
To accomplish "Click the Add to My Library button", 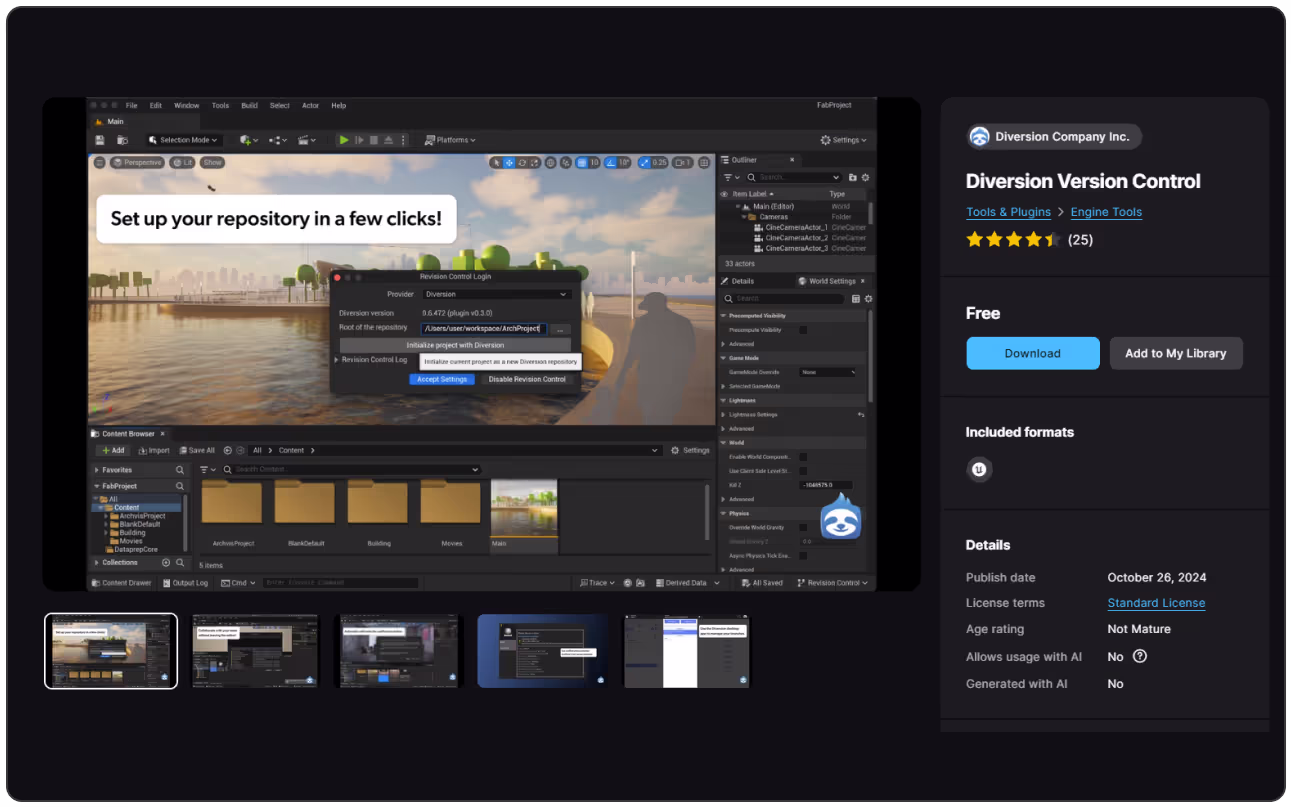I will click(1176, 353).
